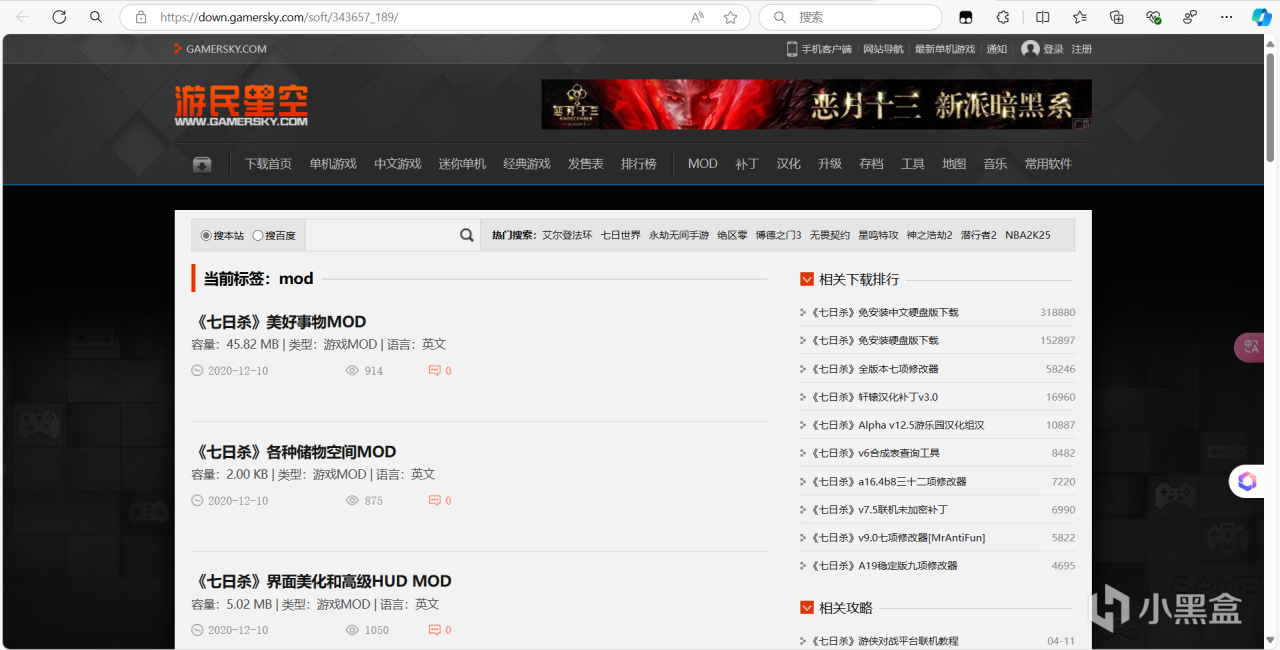Image resolution: width=1280 pixels, height=650 pixels.
Task: Open 单机游戏 in navigation menu
Action: [333, 164]
